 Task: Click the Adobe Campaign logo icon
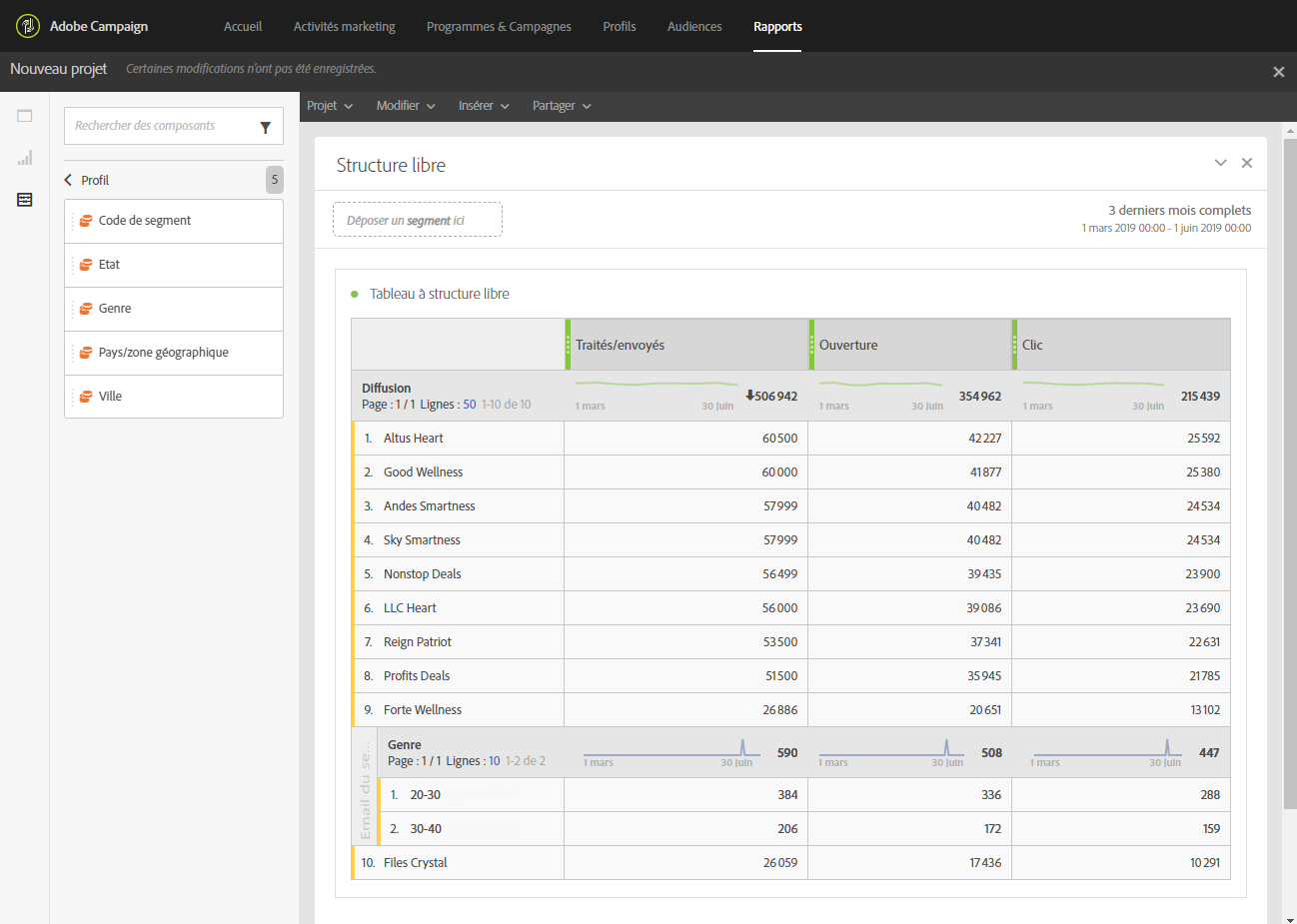pos(28,26)
